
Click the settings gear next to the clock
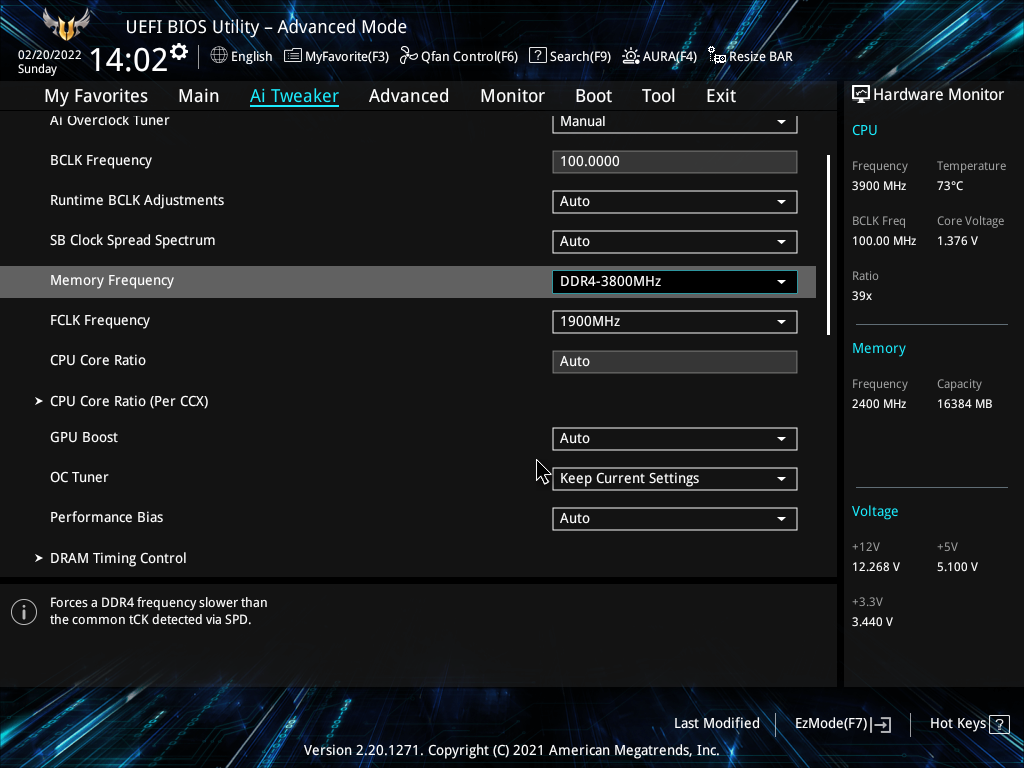[x=178, y=52]
